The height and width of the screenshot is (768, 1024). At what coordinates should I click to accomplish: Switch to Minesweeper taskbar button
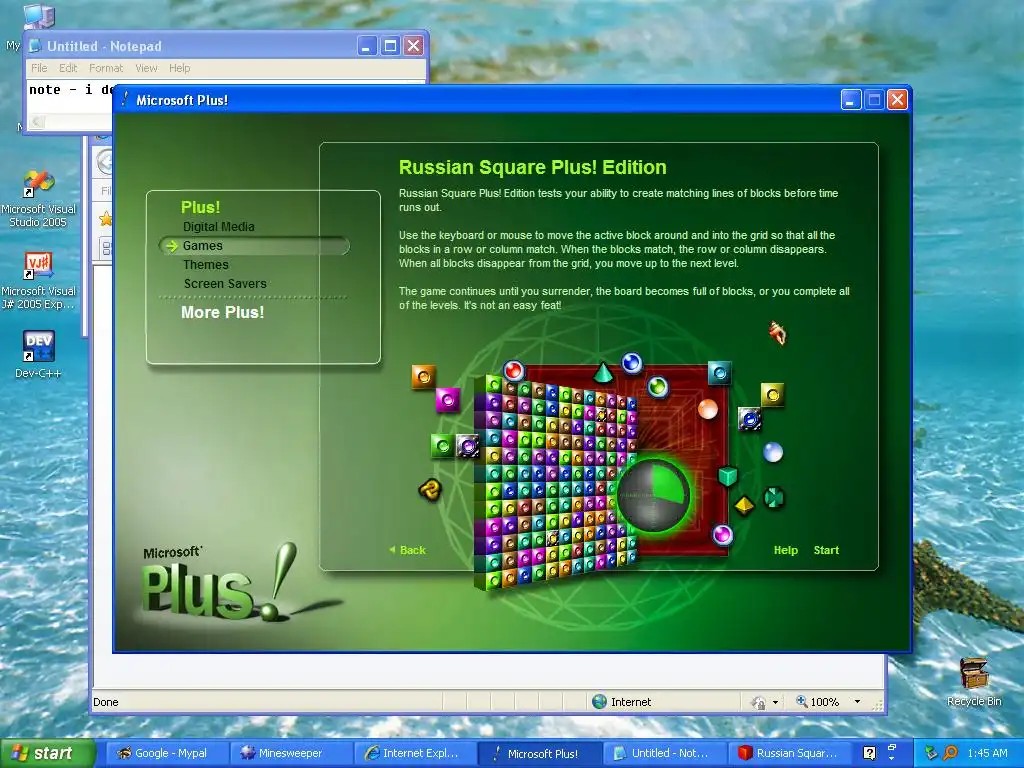click(x=291, y=753)
